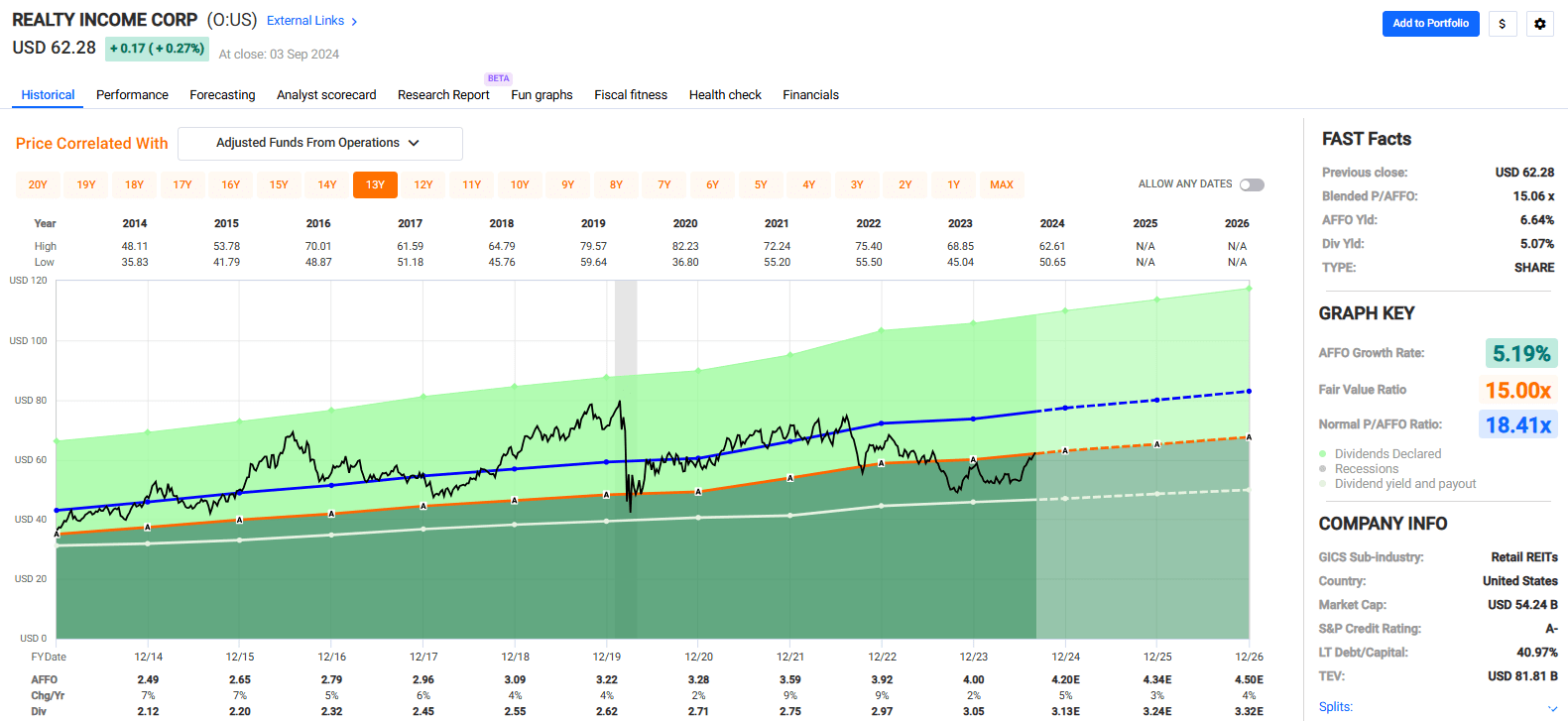Toggle Dividends Declared legend item

coord(1387,454)
